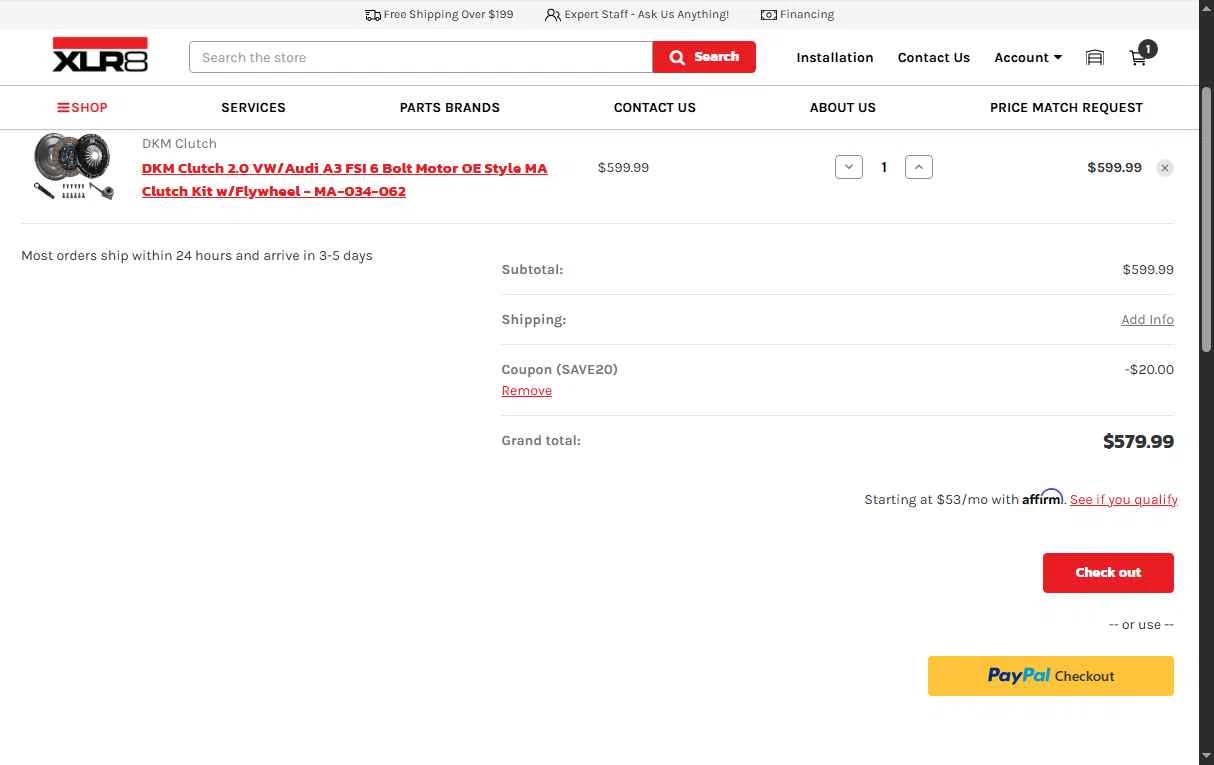1214x765 pixels.
Task: Focus the Search the store field
Action: 421,57
